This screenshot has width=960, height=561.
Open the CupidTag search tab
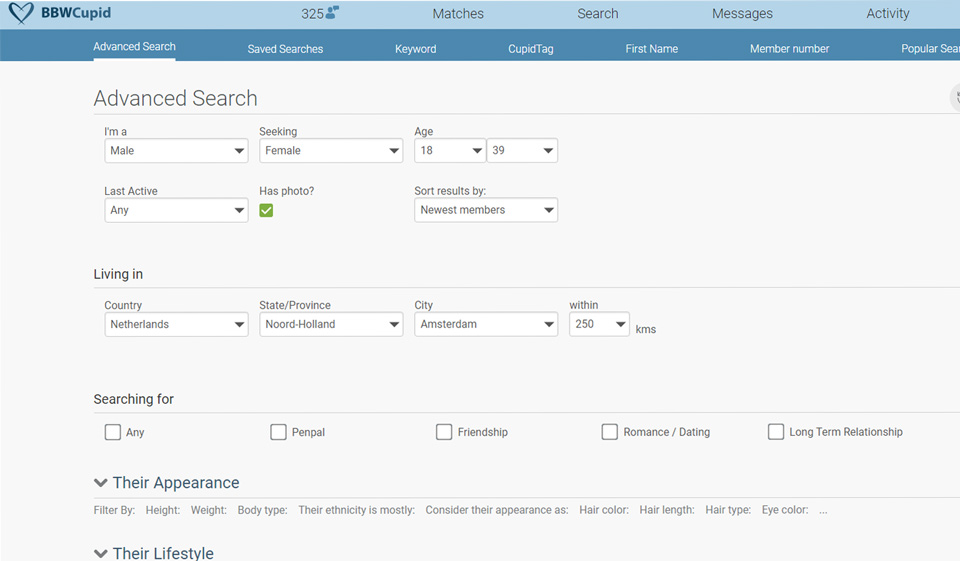pos(530,49)
